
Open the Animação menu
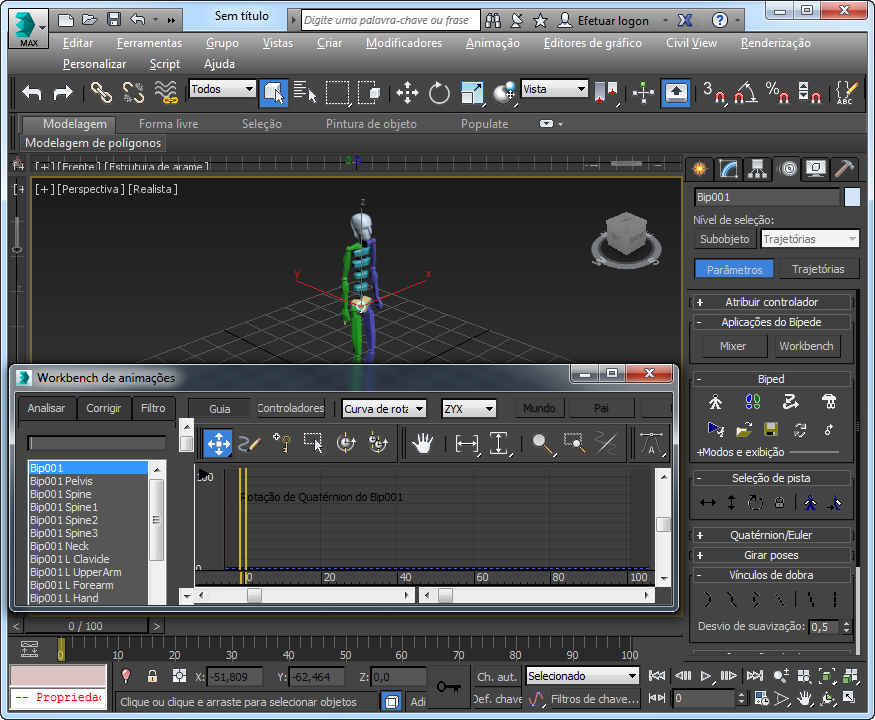(x=493, y=43)
